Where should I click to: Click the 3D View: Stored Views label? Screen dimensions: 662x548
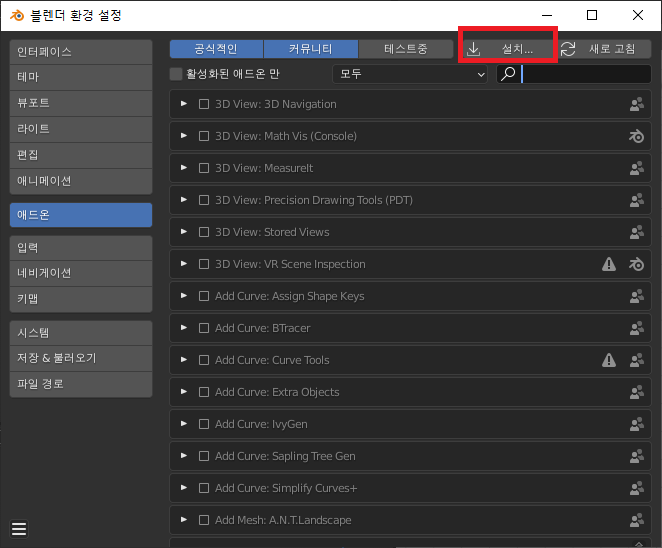point(272,232)
